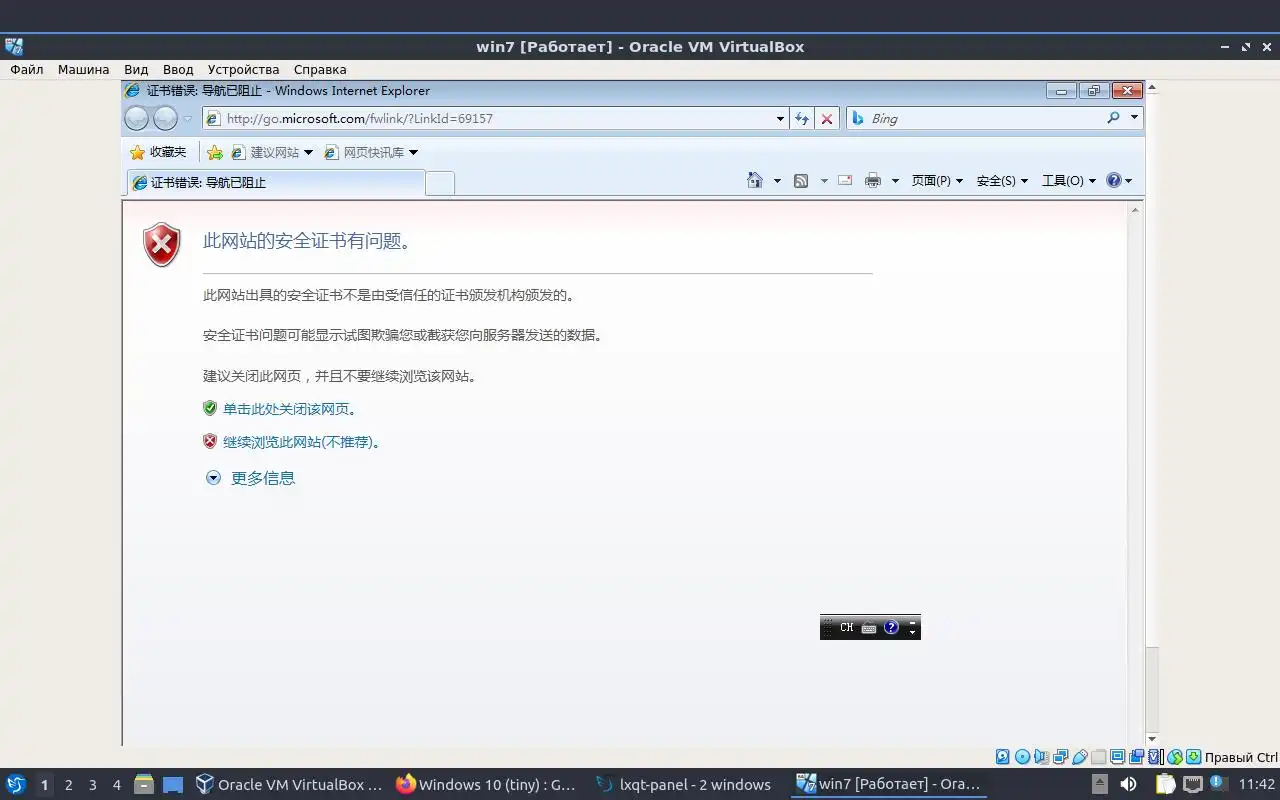Switch to virtual desktop 3

click(92, 785)
